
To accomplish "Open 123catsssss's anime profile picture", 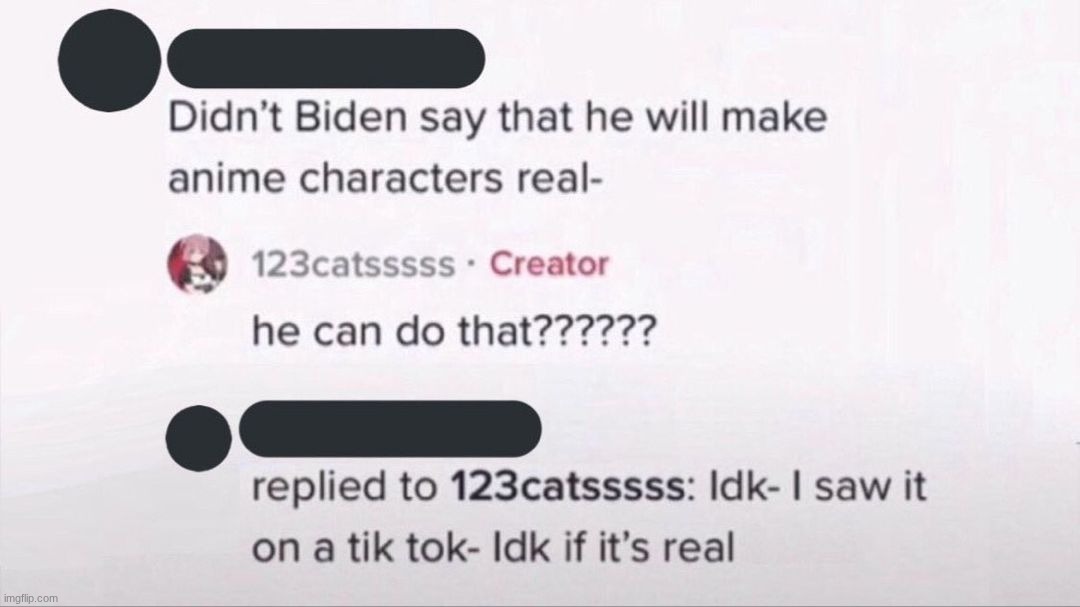I will (x=198, y=264).
